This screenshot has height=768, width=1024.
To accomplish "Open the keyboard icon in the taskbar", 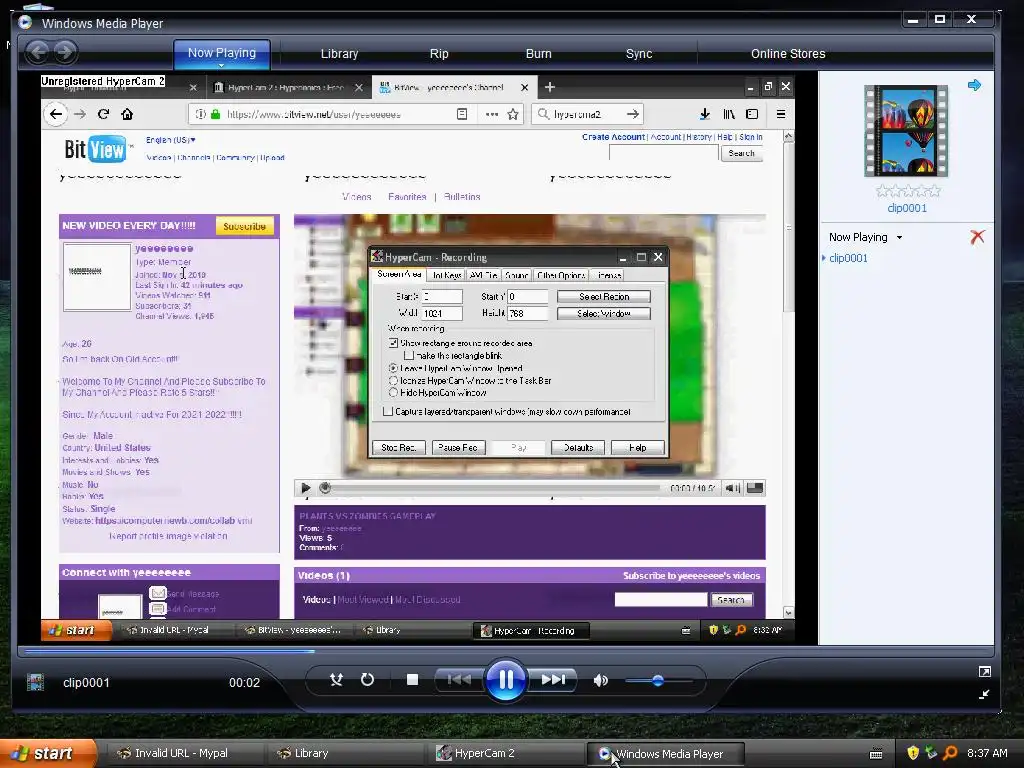I will (876, 754).
